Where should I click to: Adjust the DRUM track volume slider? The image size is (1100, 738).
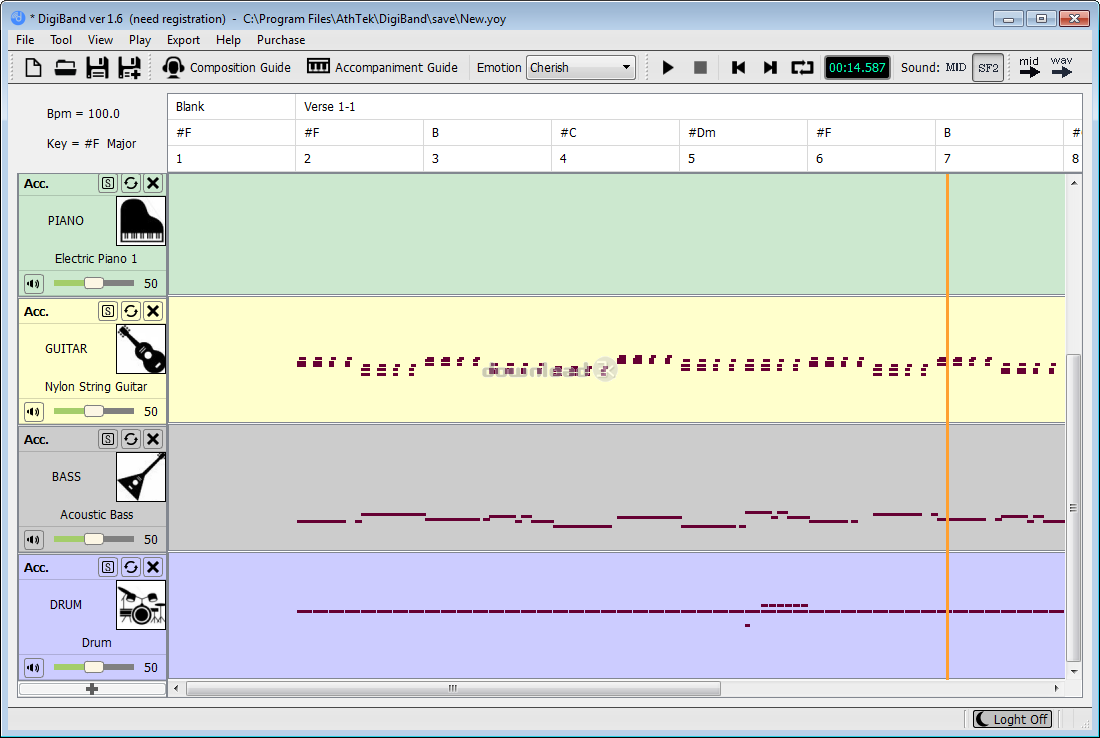click(93, 667)
